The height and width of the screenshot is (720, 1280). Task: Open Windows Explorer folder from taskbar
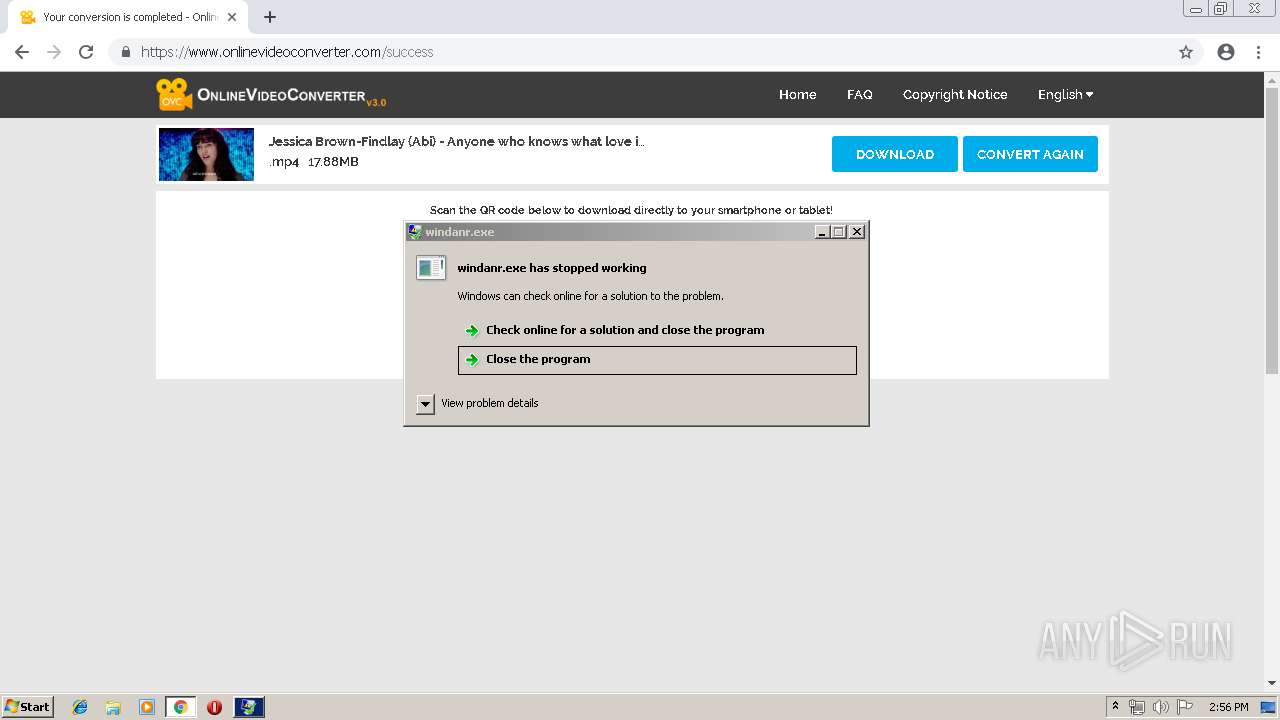click(113, 707)
